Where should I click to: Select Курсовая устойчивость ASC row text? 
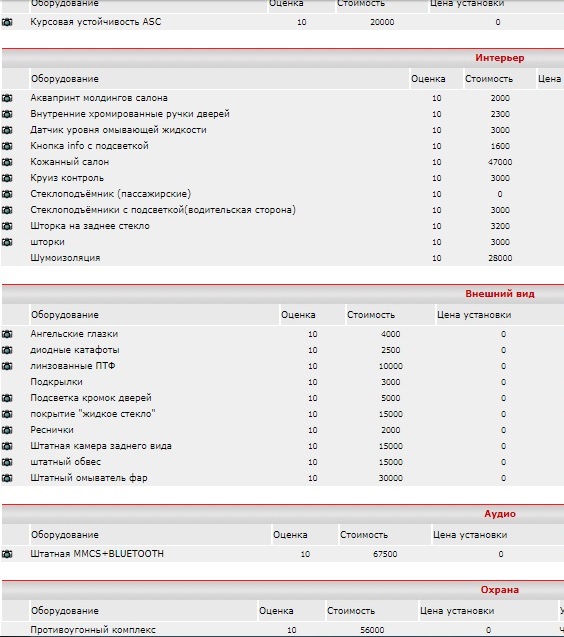coord(96,22)
